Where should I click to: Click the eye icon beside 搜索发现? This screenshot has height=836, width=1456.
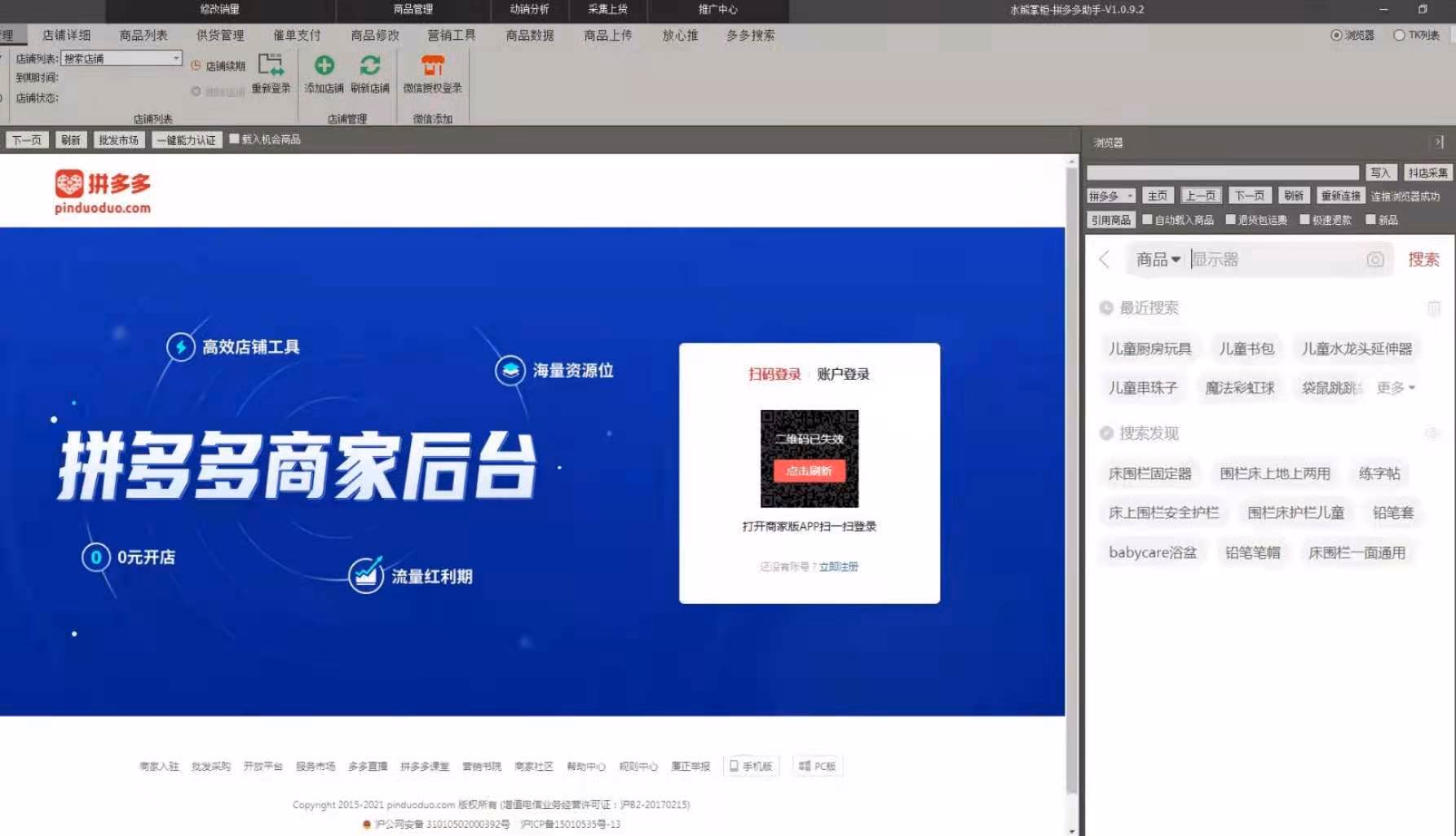coord(1432,433)
